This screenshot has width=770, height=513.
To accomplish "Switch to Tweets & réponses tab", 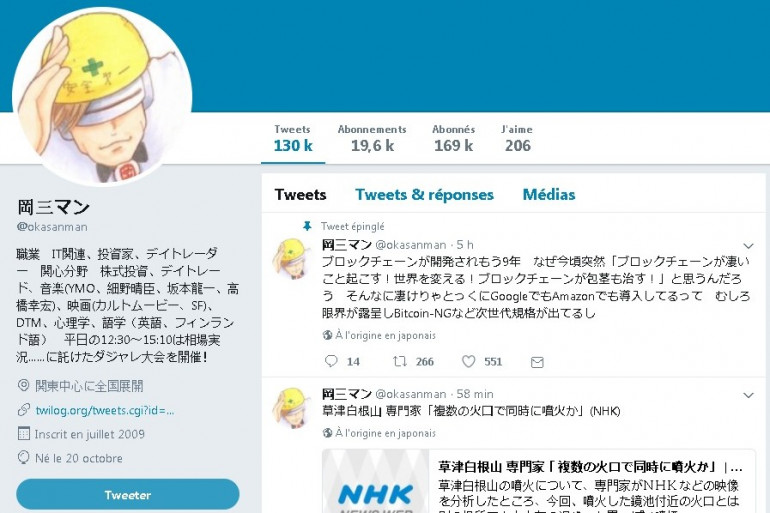I will point(424,194).
